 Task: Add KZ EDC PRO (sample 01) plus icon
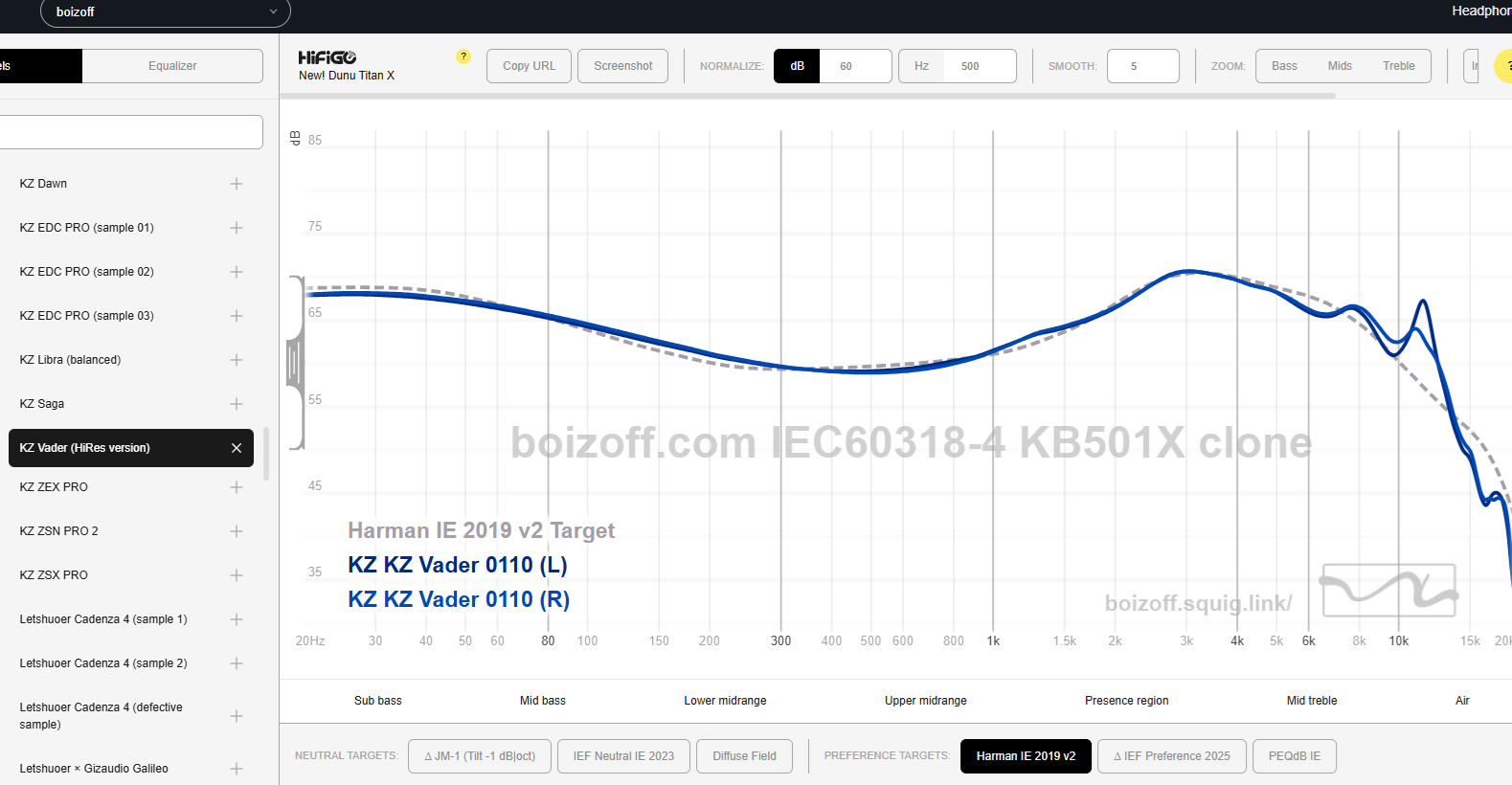pyautogui.click(x=237, y=228)
